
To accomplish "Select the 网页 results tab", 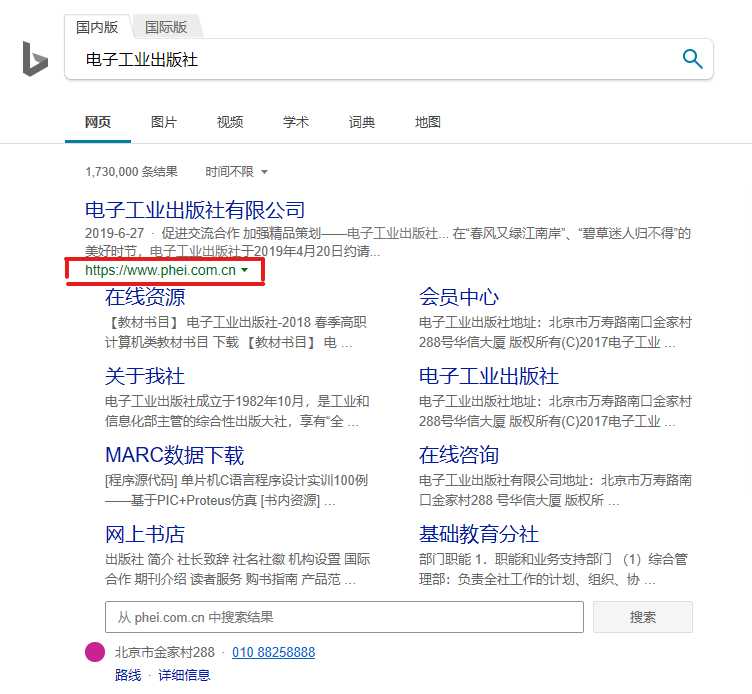I will pyautogui.click(x=98, y=122).
